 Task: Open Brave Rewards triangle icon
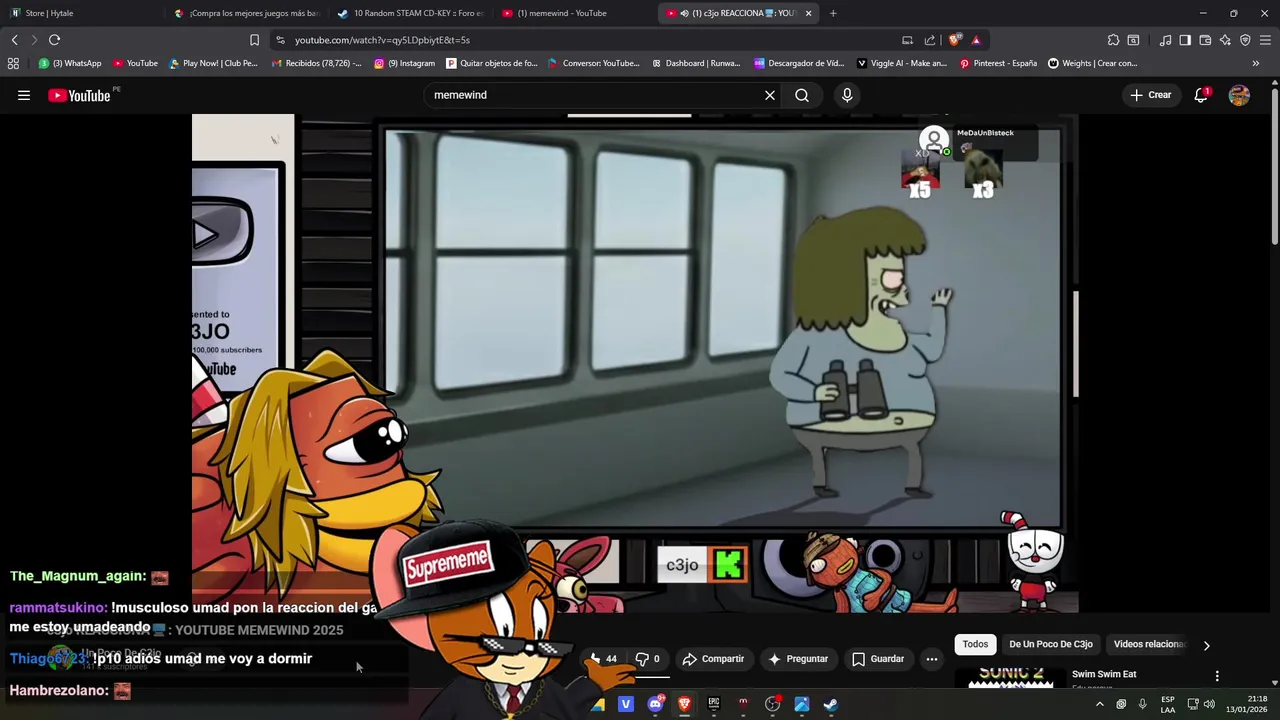coord(976,40)
